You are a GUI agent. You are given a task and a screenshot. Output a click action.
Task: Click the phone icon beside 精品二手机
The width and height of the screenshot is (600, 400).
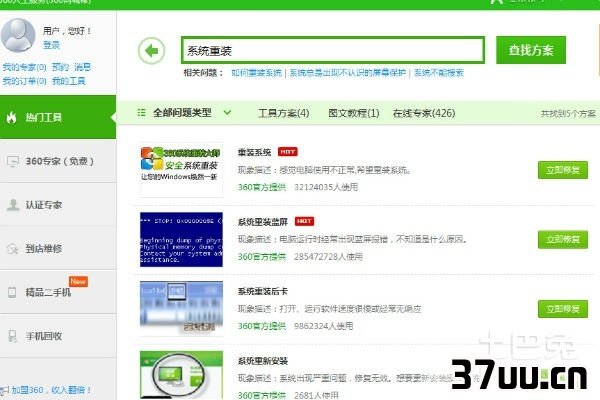[12, 292]
